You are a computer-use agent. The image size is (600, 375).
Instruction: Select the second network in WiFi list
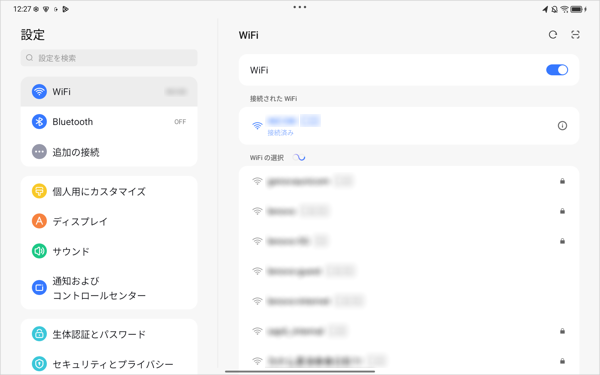409,211
